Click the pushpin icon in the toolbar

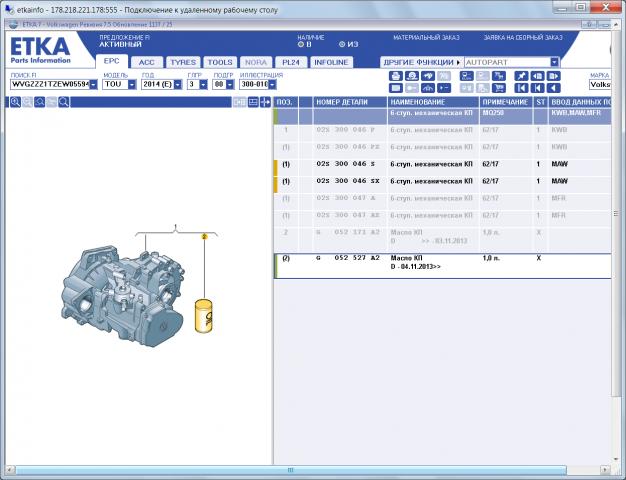tap(521, 76)
